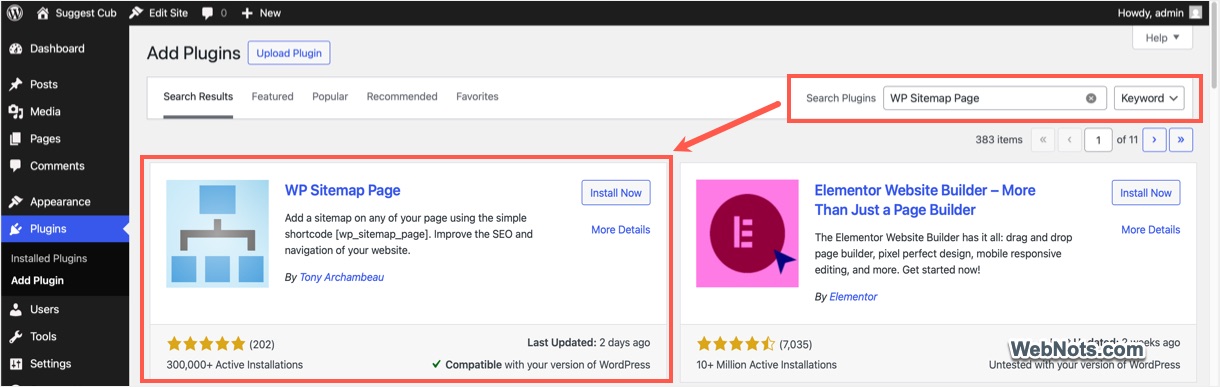Click the Comments icon in sidebar
This screenshot has width=1220, height=387.
[15, 166]
